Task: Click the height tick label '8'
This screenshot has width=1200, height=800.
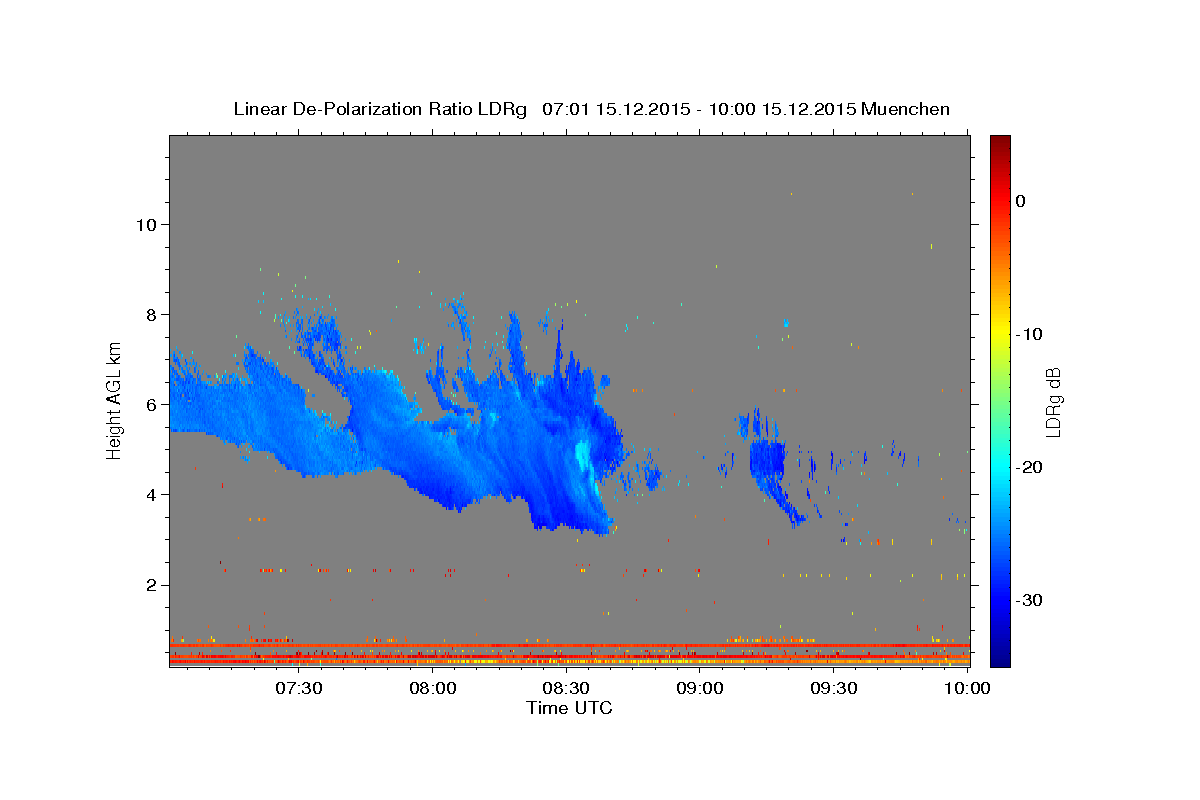Action: (x=152, y=314)
